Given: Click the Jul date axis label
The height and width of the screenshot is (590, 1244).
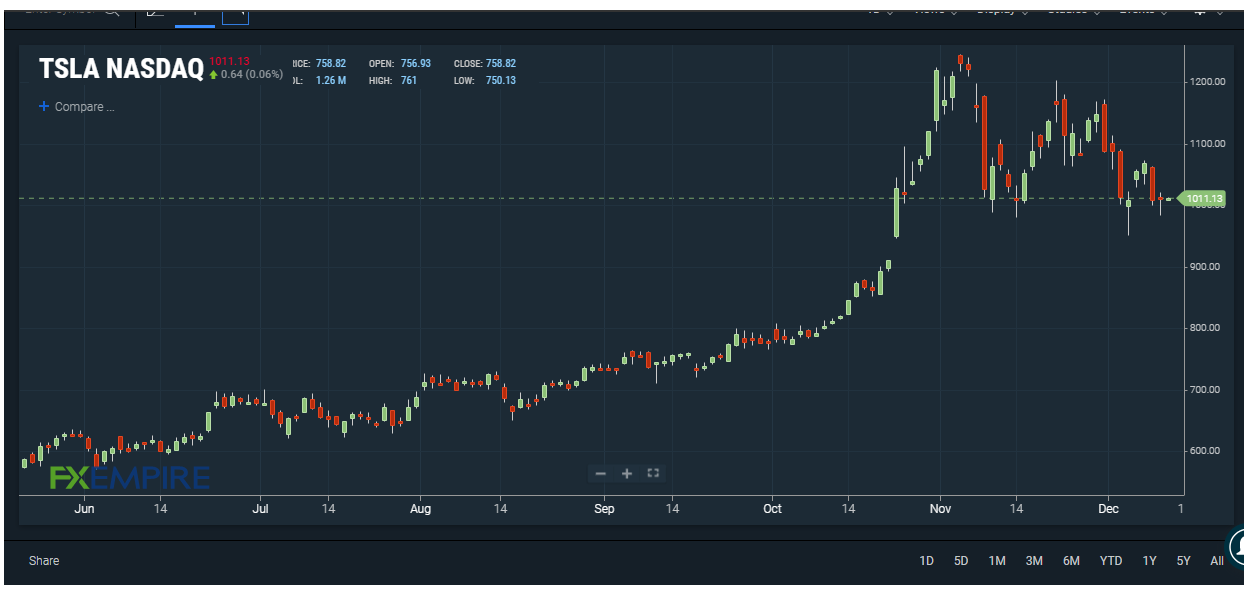Looking at the screenshot, I should click(x=260, y=509).
